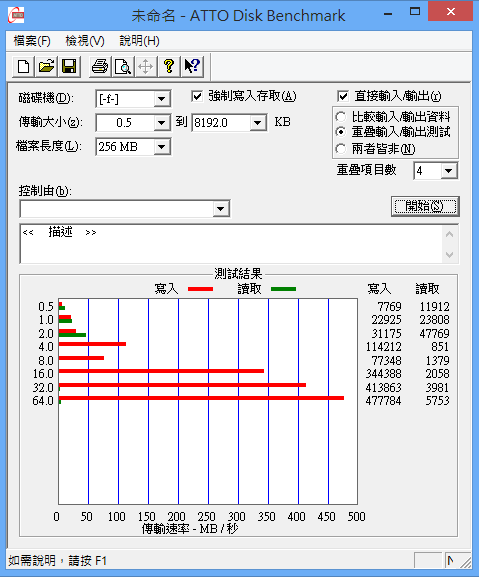Image resolution: width=479 pixels, height=577 pixels.
Task: Click the description box scroll down arrow
Action: (x=450, y=254)
